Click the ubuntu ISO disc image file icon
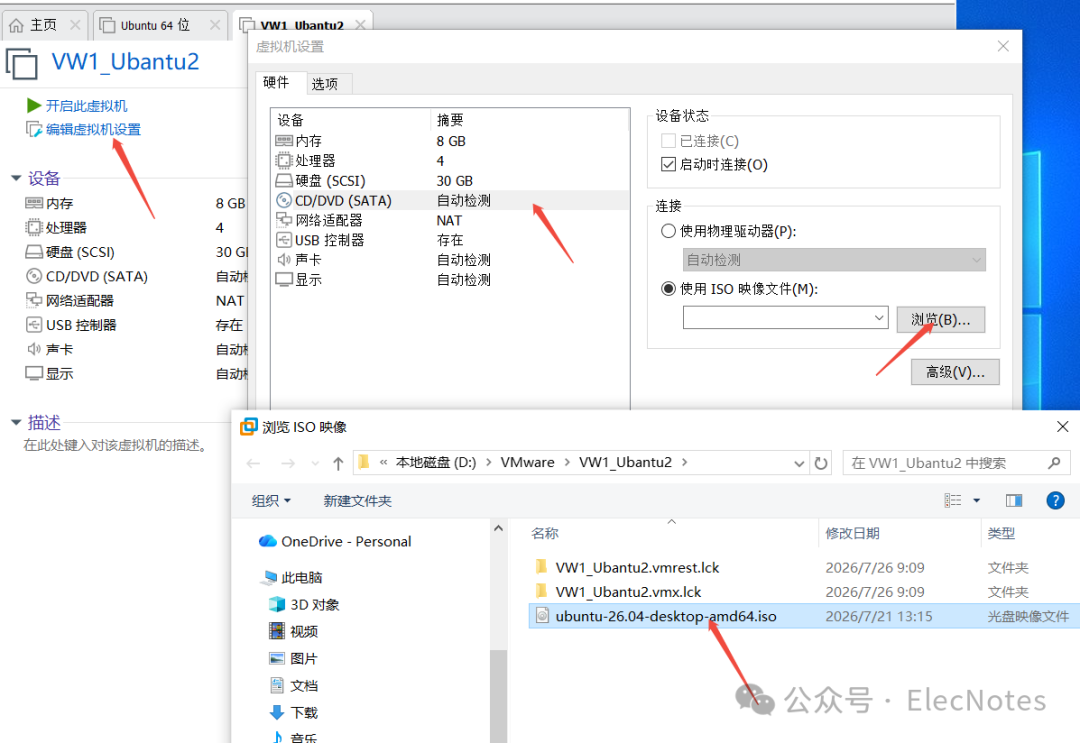 (543, 616)
